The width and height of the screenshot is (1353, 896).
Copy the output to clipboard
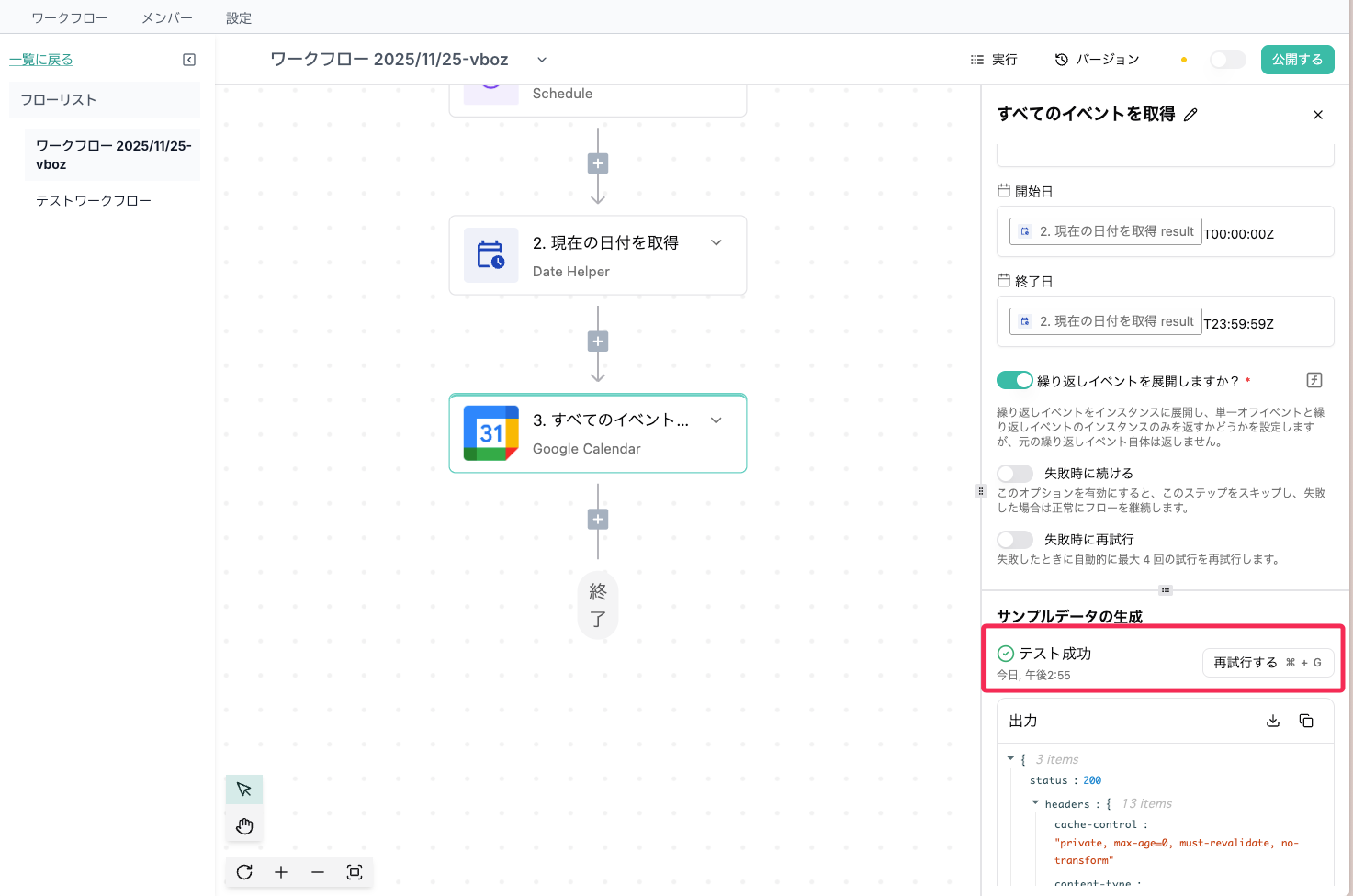1306,721
